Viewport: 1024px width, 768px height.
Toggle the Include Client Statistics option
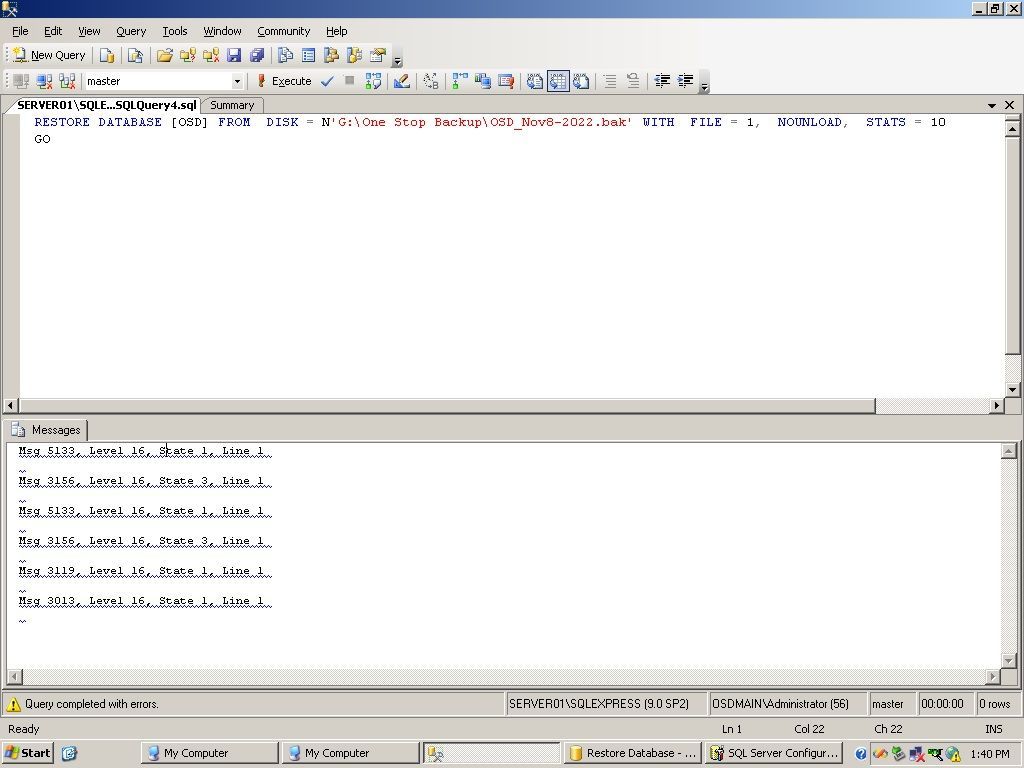[x=506, y=81]
